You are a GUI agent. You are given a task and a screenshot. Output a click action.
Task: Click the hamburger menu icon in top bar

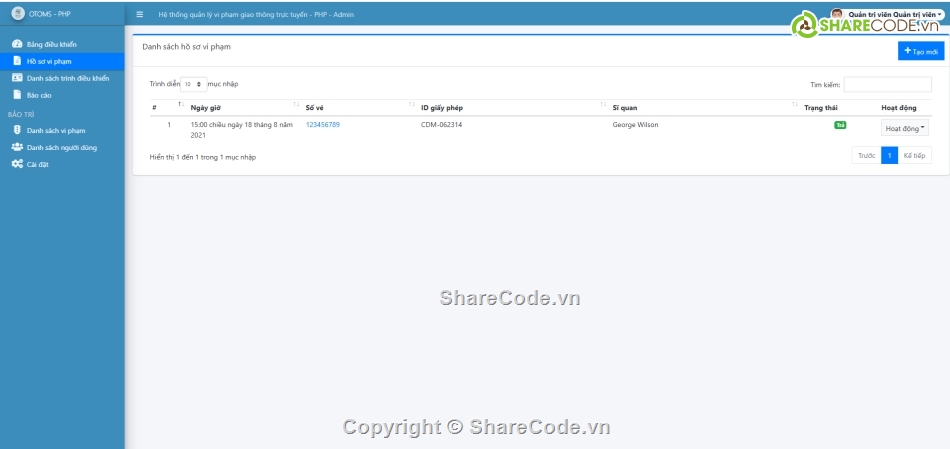140,14
